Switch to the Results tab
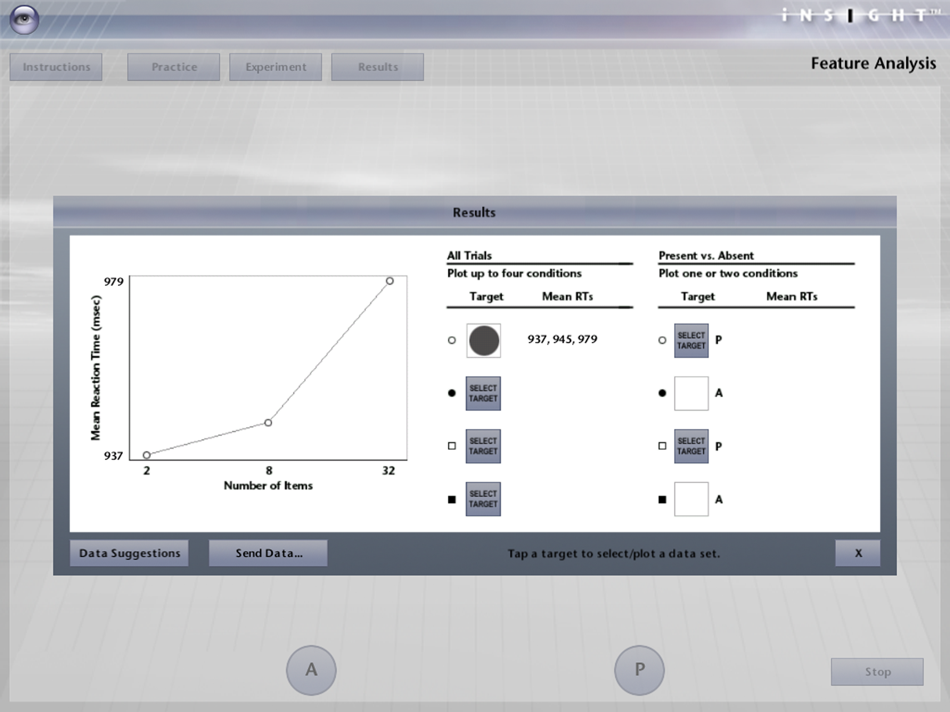This screenshot has width=950, height=712. pyautogui.click(x=377, y=67)
